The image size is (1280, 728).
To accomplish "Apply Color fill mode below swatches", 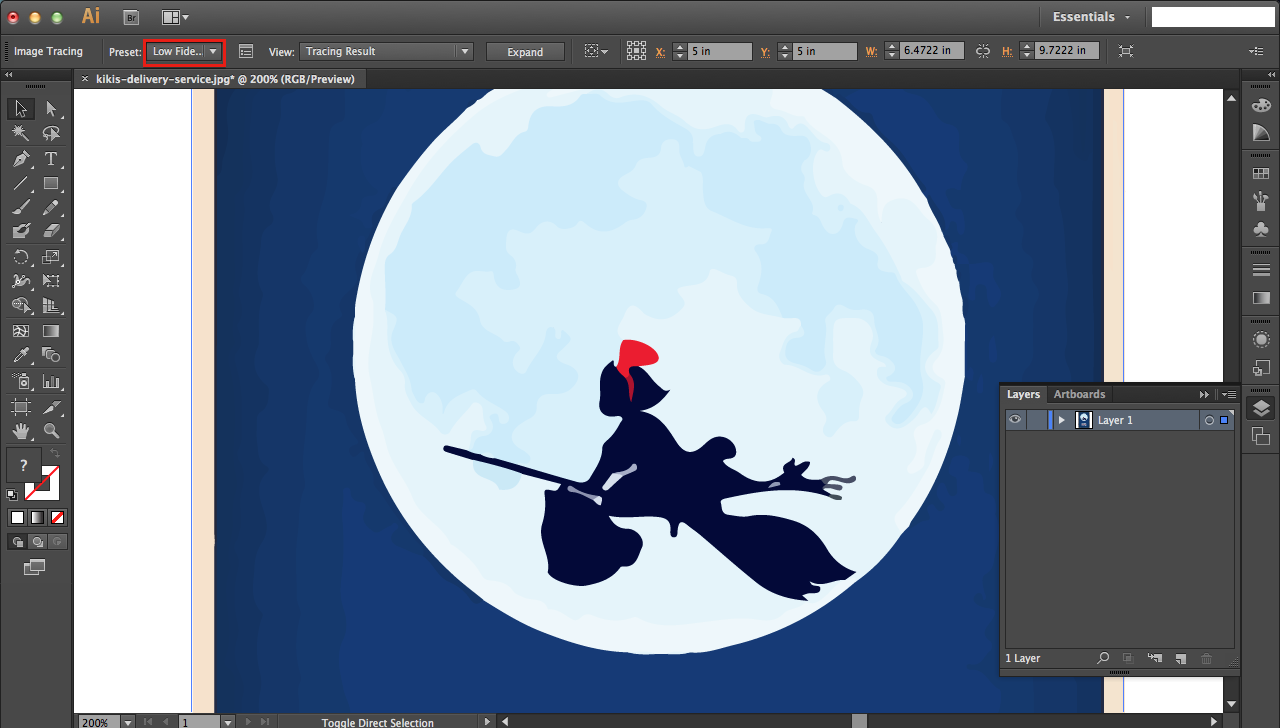I will click(x=17, y=517).
